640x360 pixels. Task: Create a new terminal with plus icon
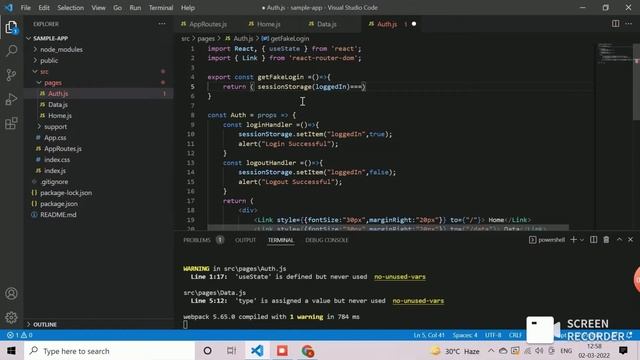pyautogui.click(x=573, y=240)
